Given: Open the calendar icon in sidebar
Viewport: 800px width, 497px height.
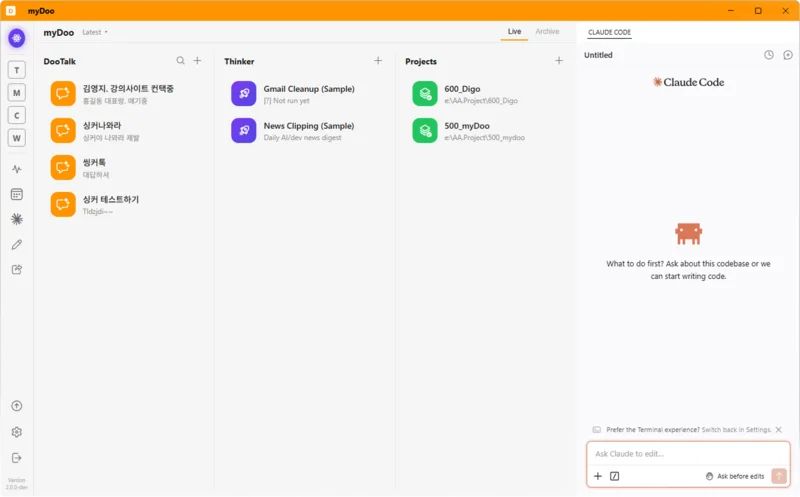Looking at the screenshot, I should click(17, 194).
